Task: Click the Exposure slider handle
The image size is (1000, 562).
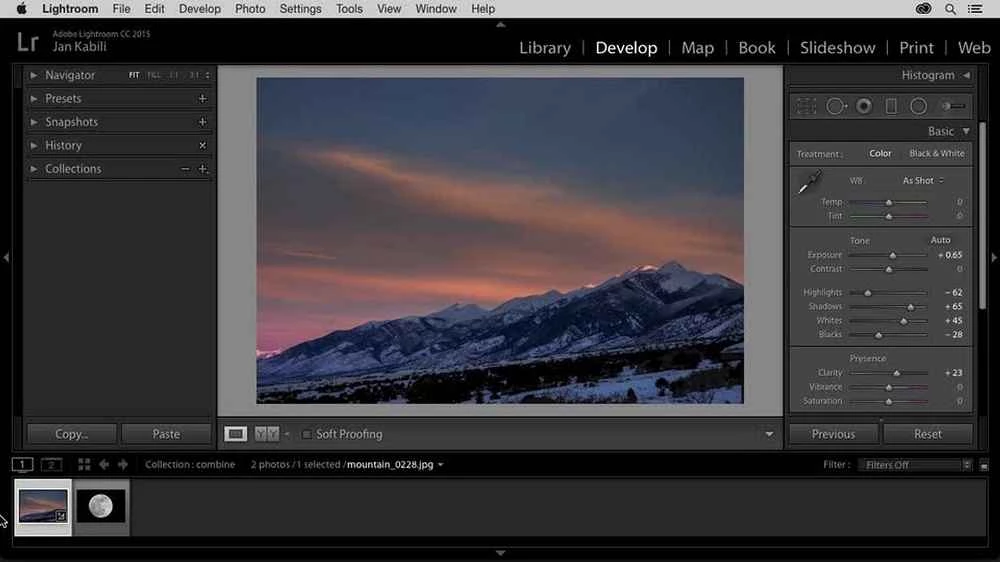Action: coord(893,256)
